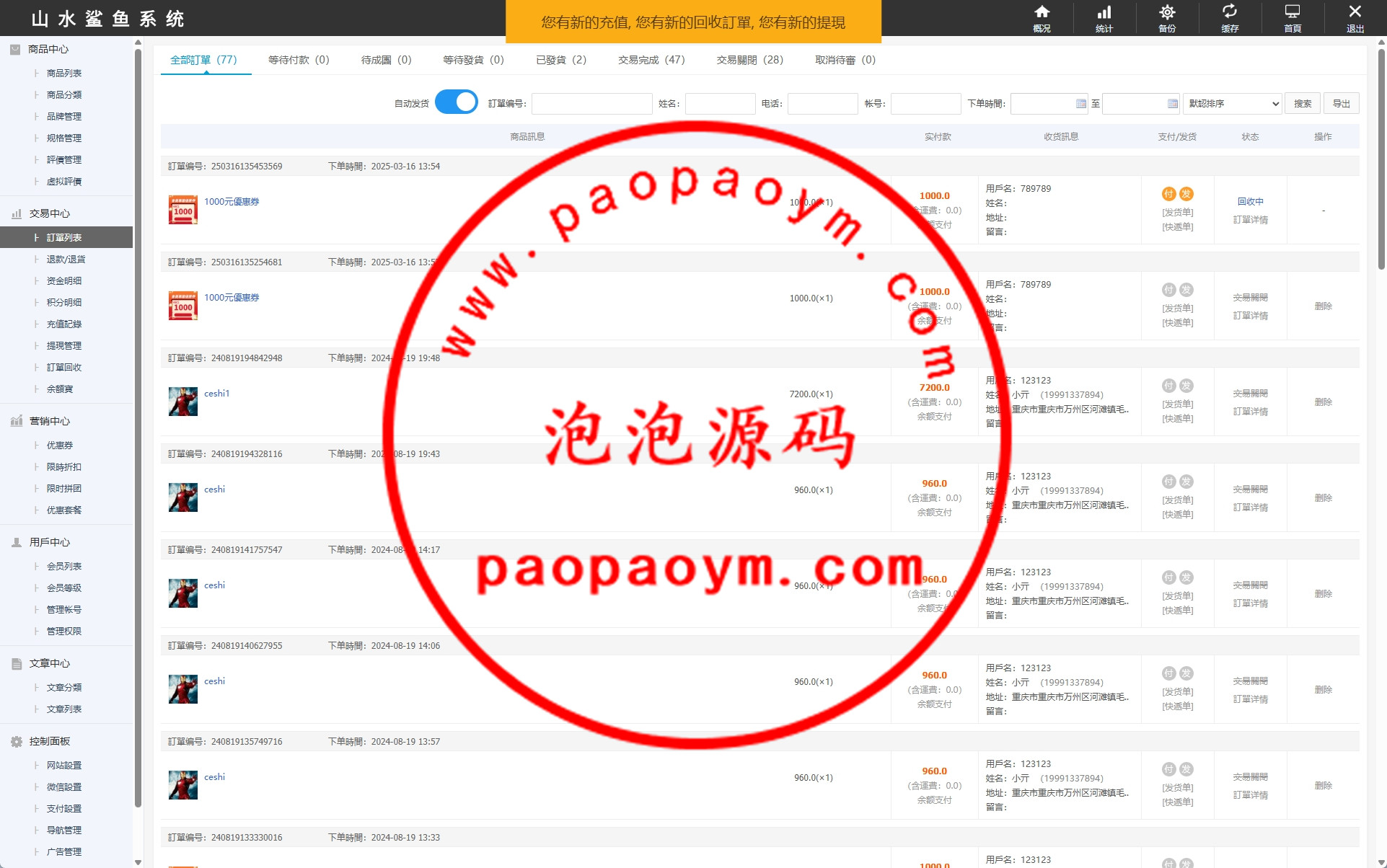Screen dimensions: 1387x868
Task: Click the 姓名 input field
Action: 721,104
